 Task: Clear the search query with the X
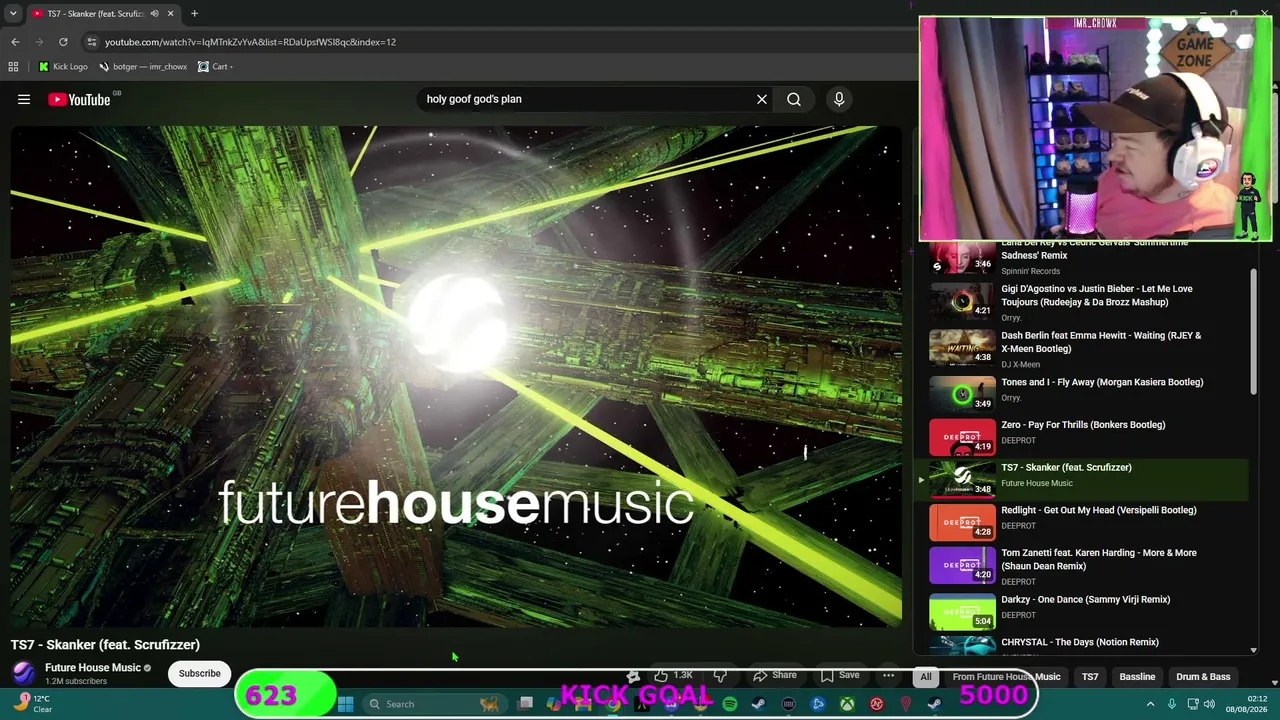pyautogui.click(x=762, y=99)
